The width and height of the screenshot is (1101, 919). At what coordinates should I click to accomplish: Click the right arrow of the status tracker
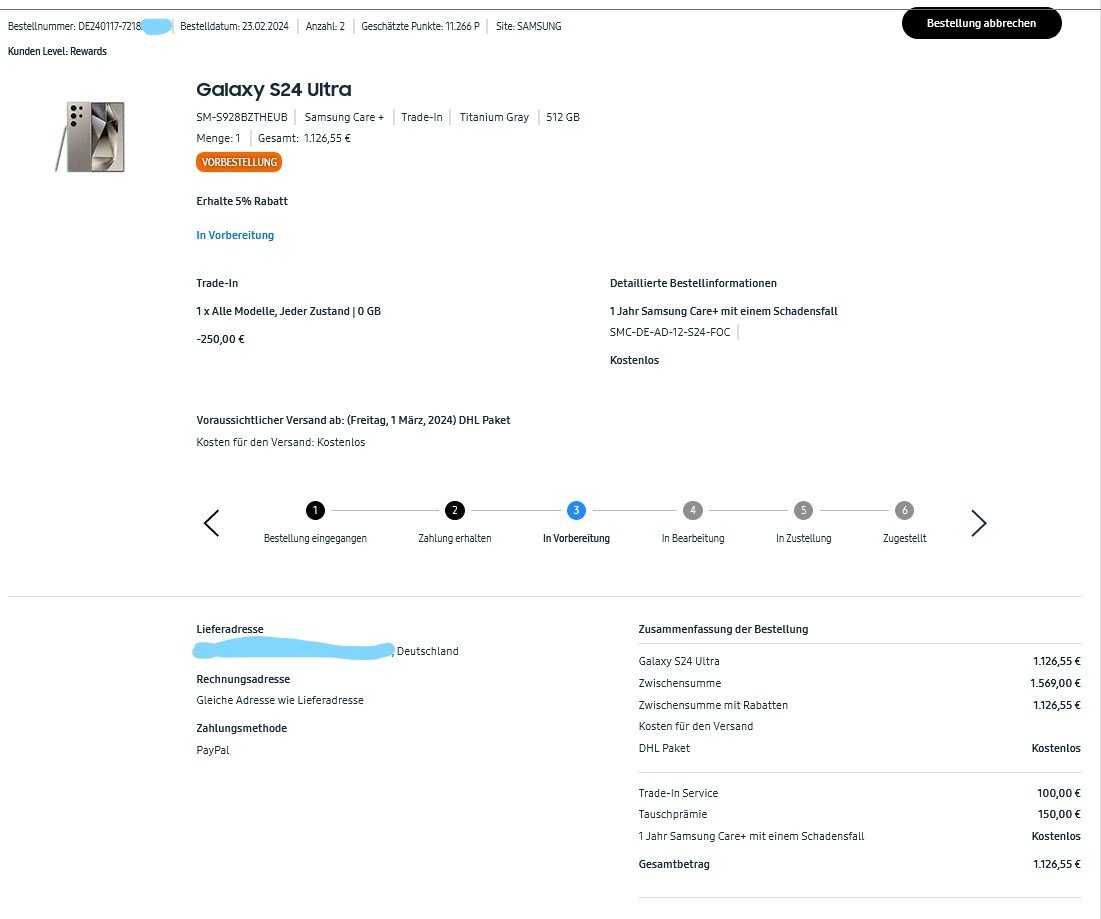point(979,523)
